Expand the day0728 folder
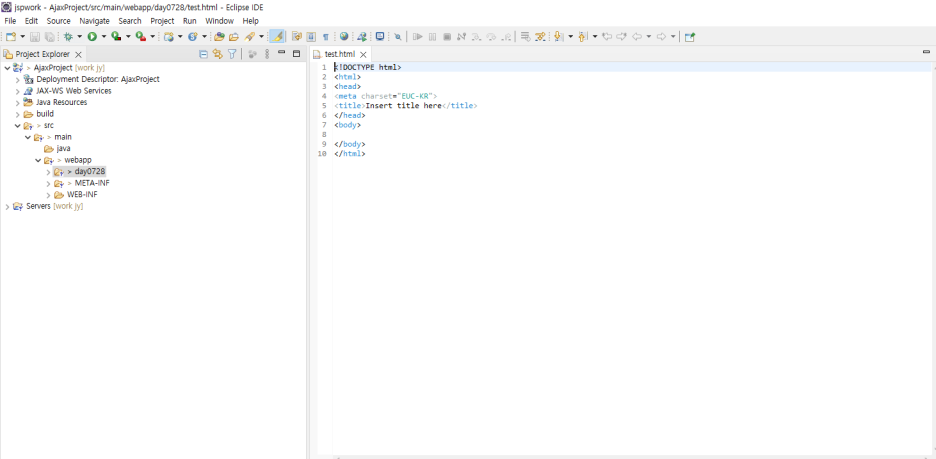The height and width of the screenshot is (459, 936). click(48, 172)
